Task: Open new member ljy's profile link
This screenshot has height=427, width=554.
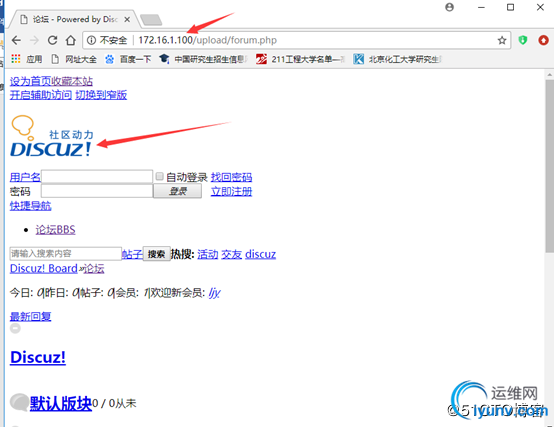Action: point(214,293)
